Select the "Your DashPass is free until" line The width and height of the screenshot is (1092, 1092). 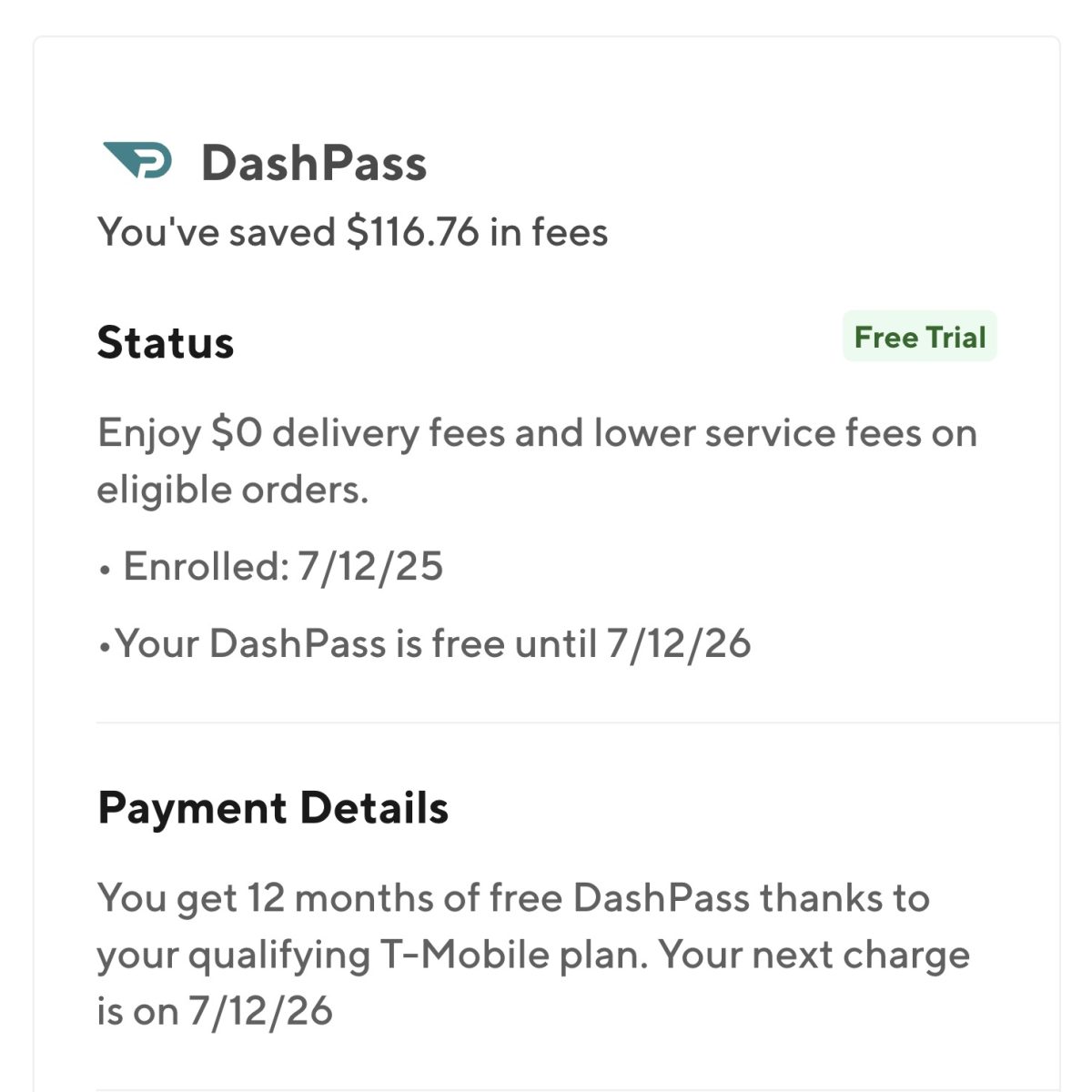coord(355,643)
